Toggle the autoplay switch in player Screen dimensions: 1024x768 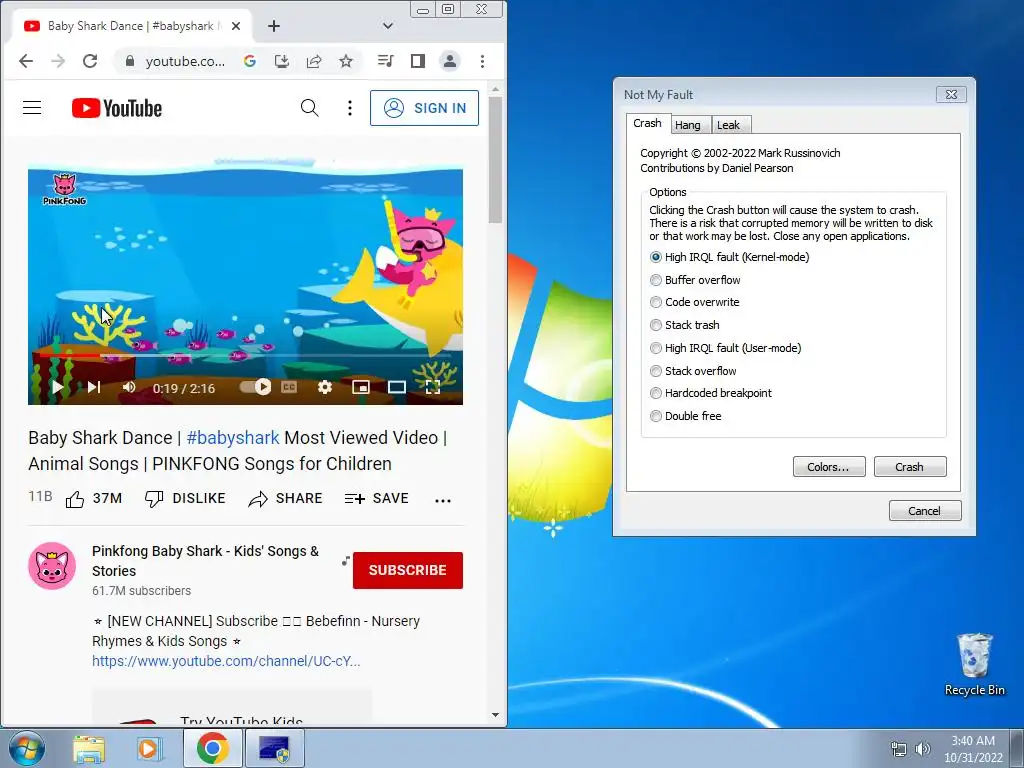(x=255, y=387)
